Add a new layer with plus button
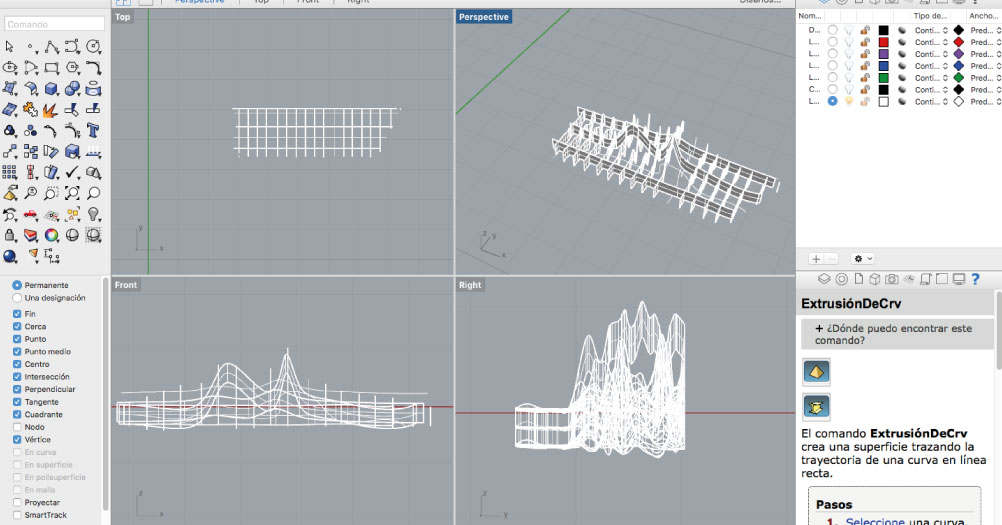 [x=815, y=259]
